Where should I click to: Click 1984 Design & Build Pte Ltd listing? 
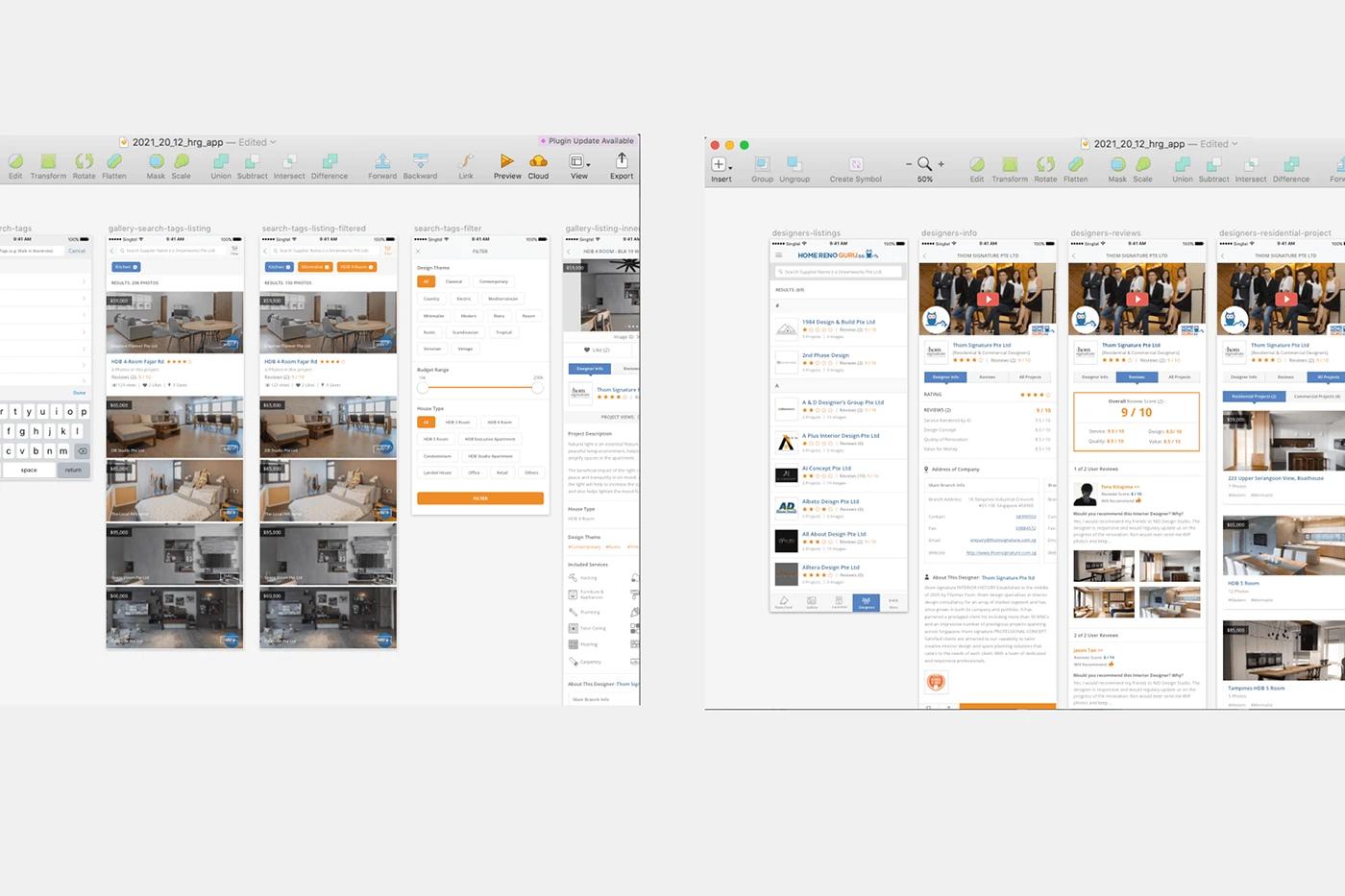tap(839, 328)
